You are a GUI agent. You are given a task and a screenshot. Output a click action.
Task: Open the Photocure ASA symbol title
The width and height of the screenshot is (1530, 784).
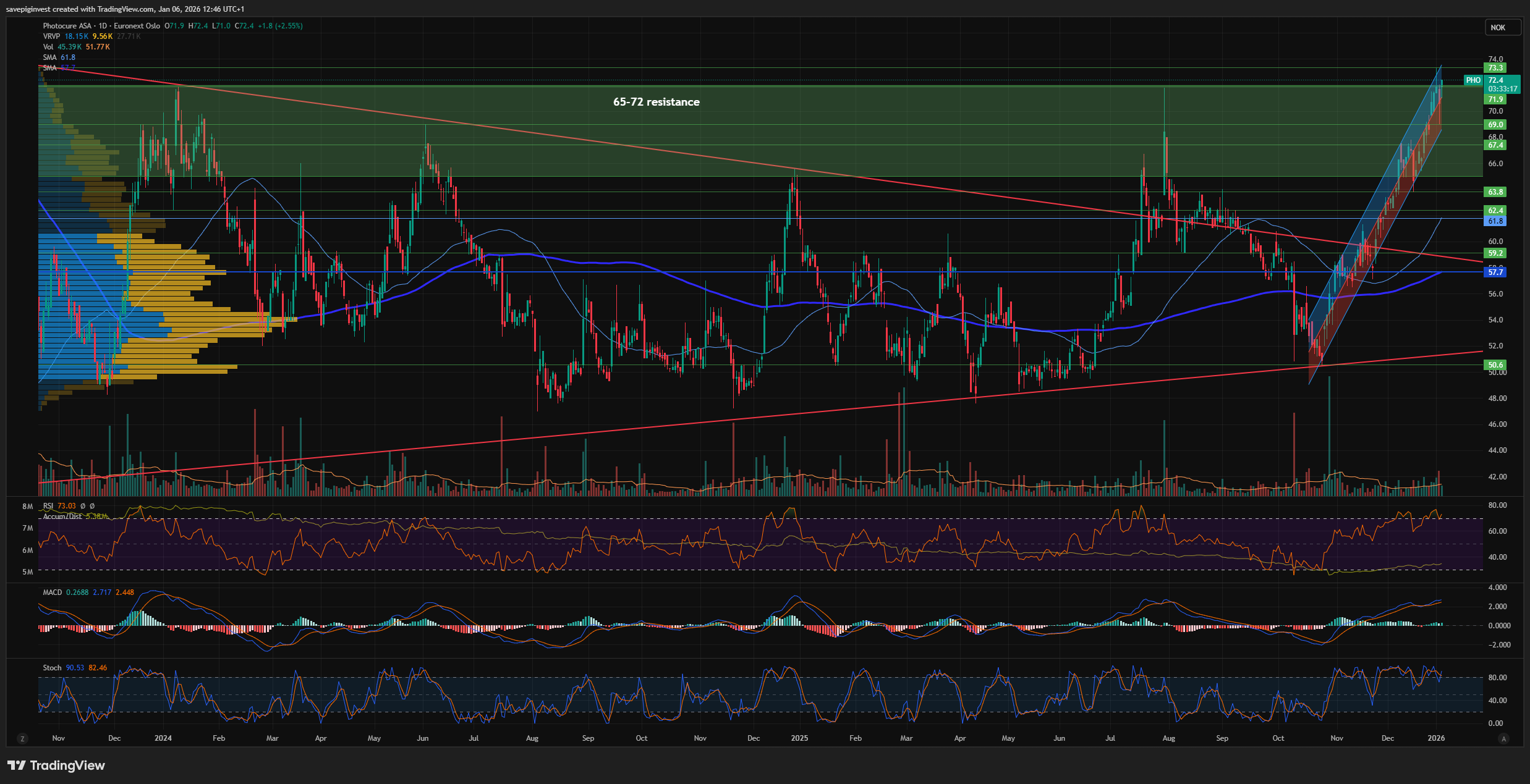tap(67, 26)
